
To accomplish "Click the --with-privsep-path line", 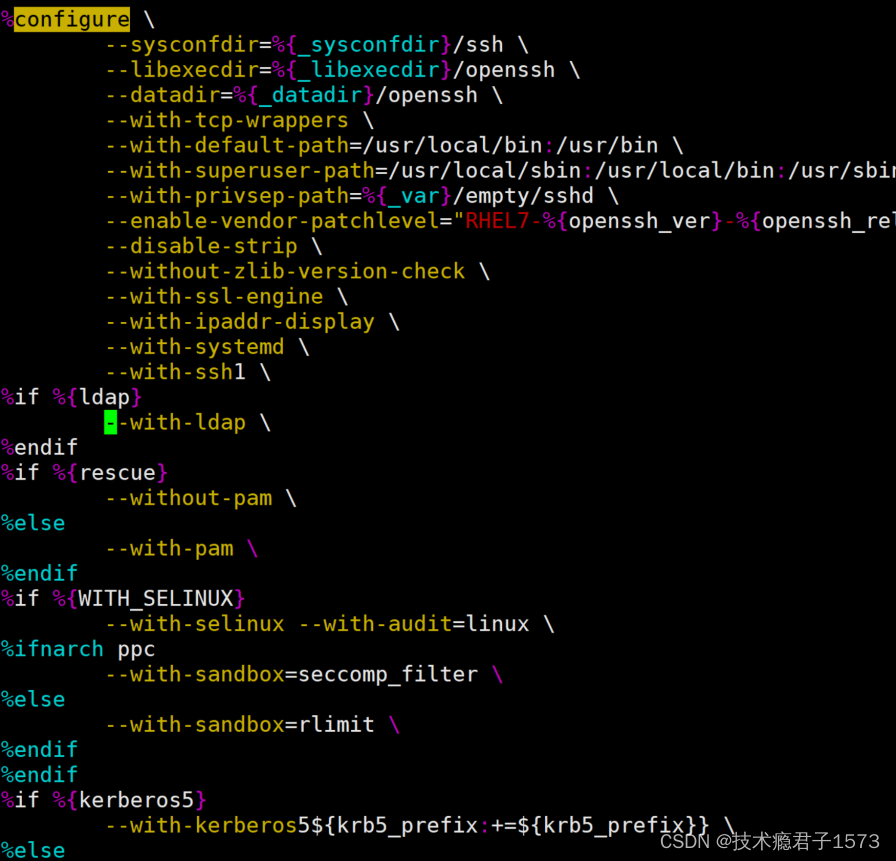I will pyautogui.click(x=362, y=195).
